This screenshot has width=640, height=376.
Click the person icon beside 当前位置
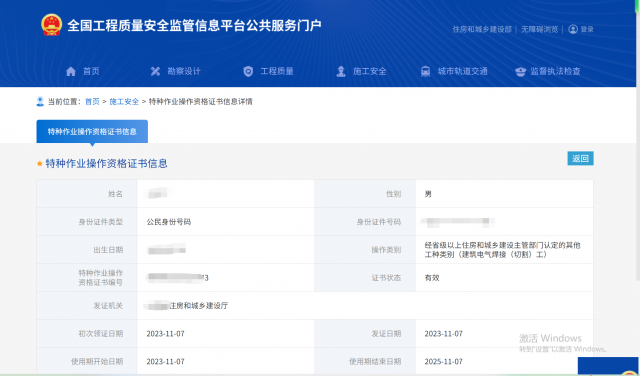[x=40, y=101]
